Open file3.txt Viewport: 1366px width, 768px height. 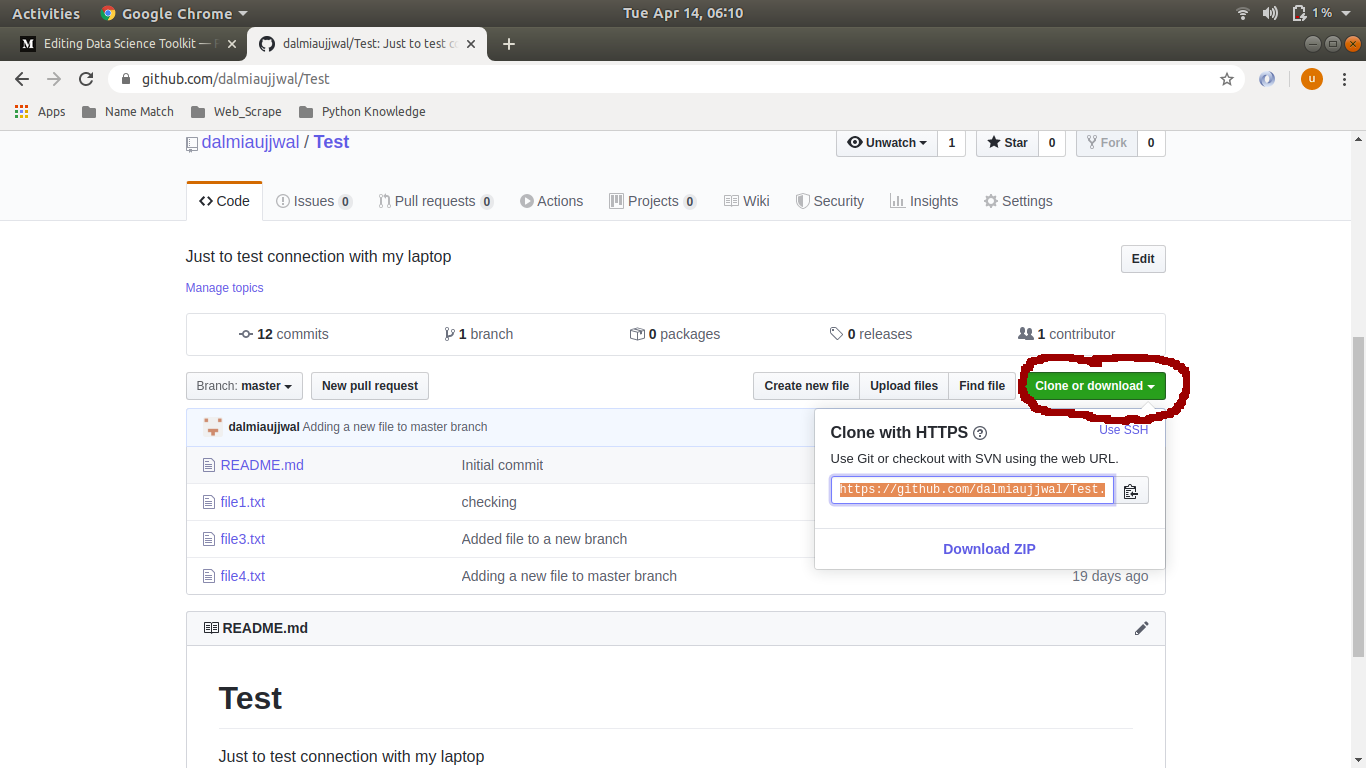click(x=243, y=539)
